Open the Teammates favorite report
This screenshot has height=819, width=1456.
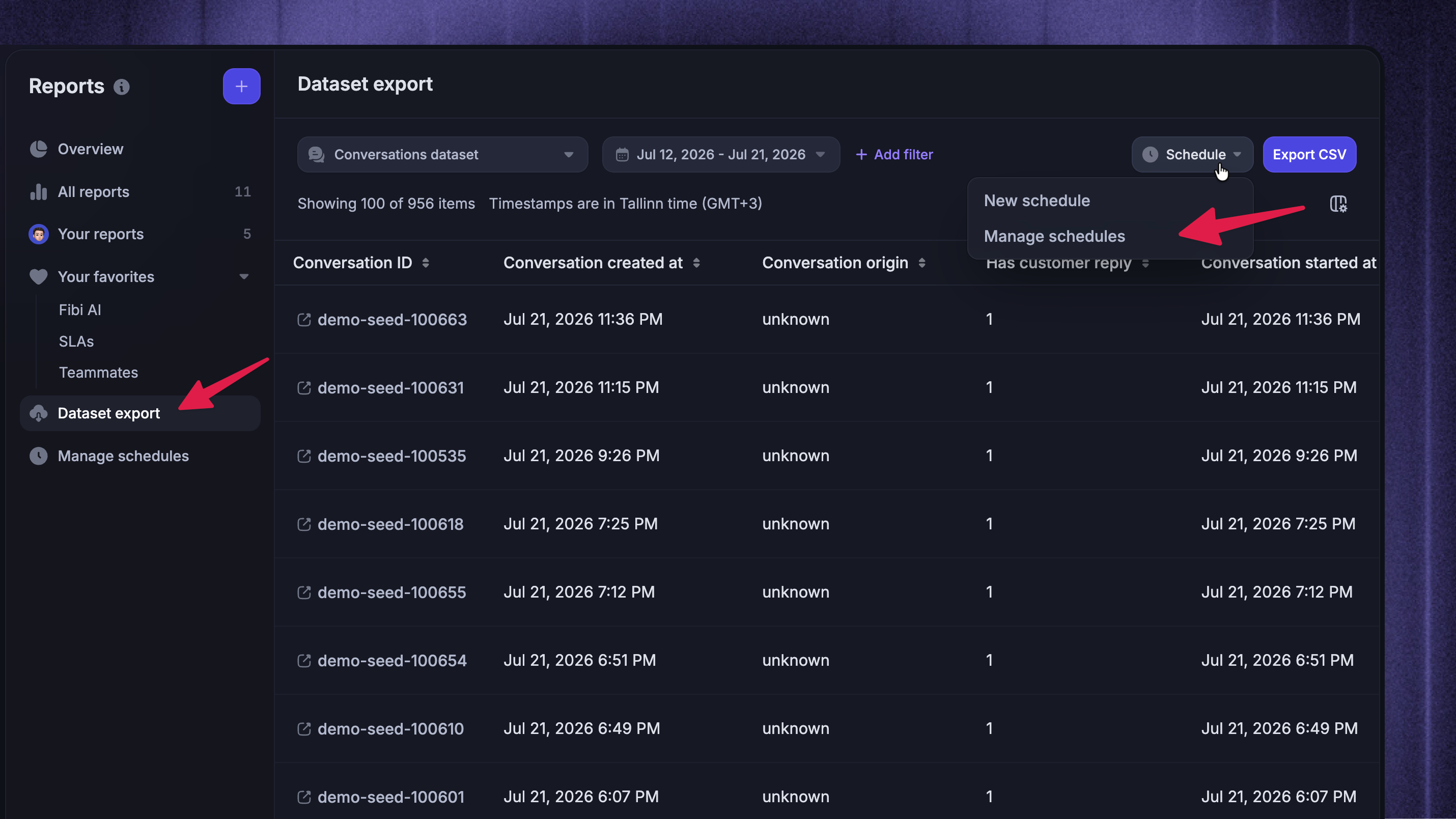[98, 373]
